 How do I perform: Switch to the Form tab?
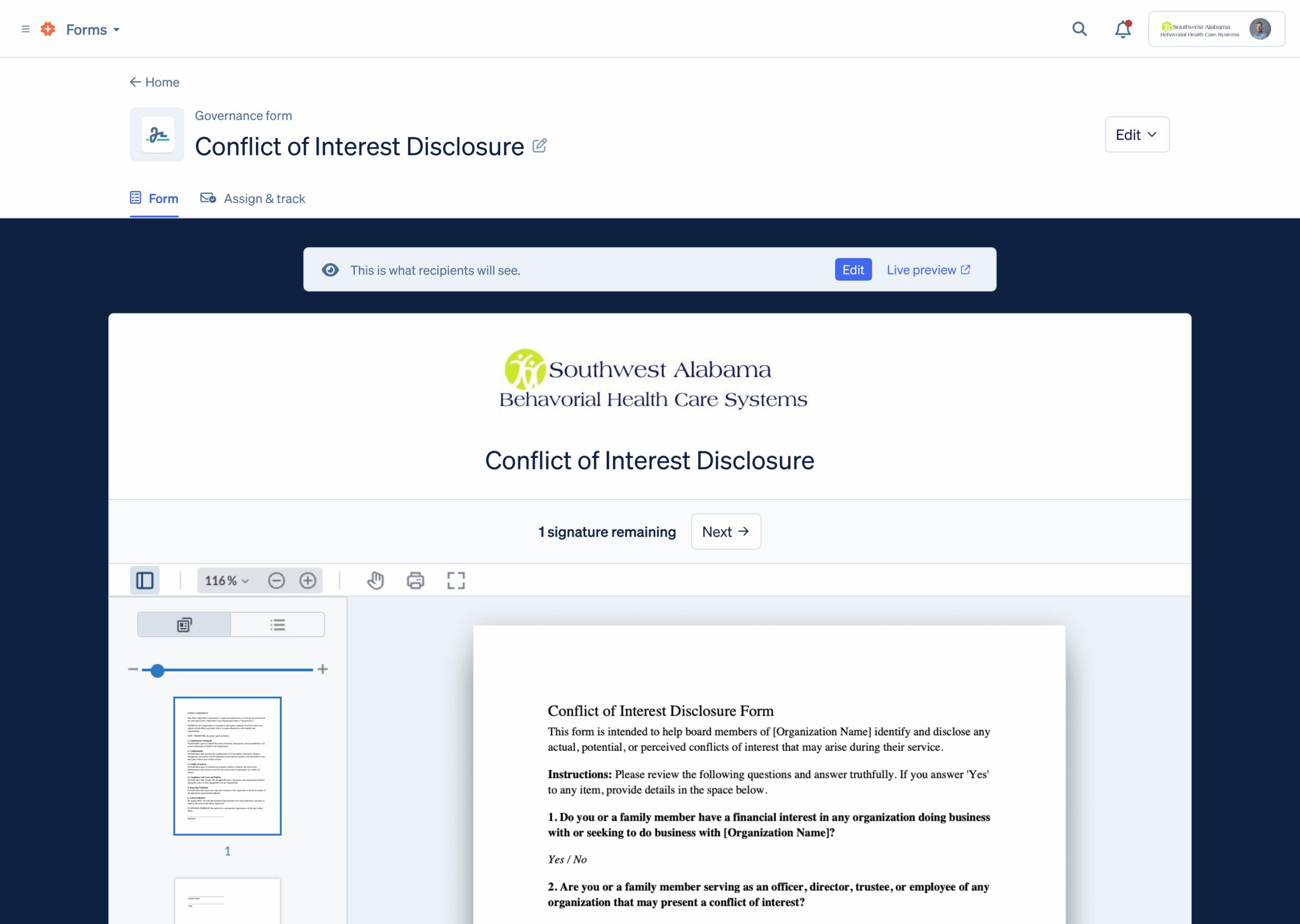click(x=154, y=199)
